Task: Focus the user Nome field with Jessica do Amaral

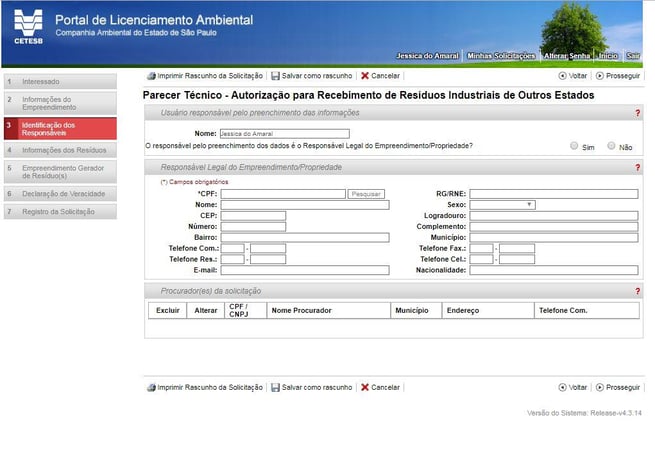Action: pyautogui.click(x=284, y=134)
